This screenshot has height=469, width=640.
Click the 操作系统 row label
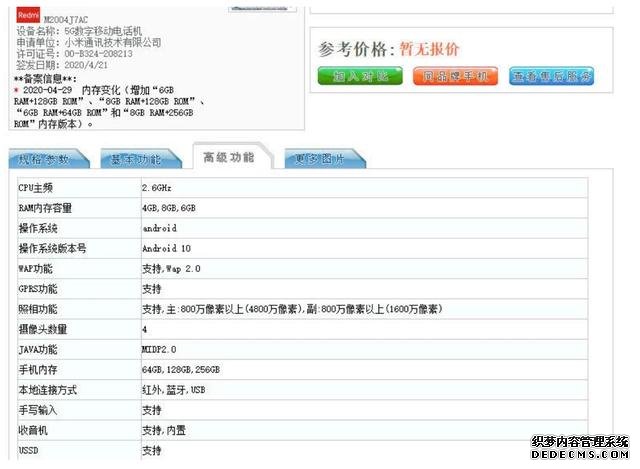point(38,228)
